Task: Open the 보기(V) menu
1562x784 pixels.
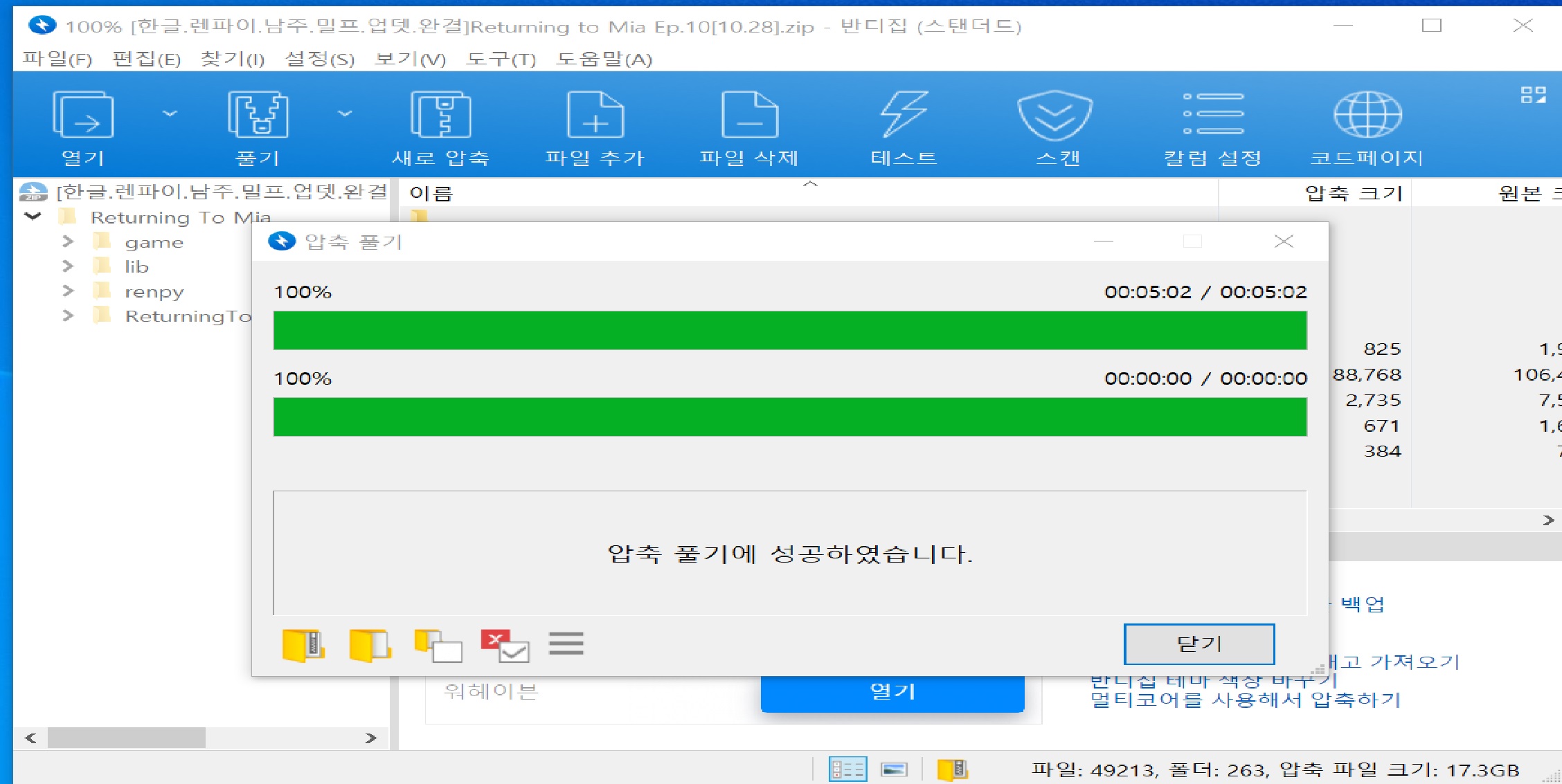Action: coord(410,59)
